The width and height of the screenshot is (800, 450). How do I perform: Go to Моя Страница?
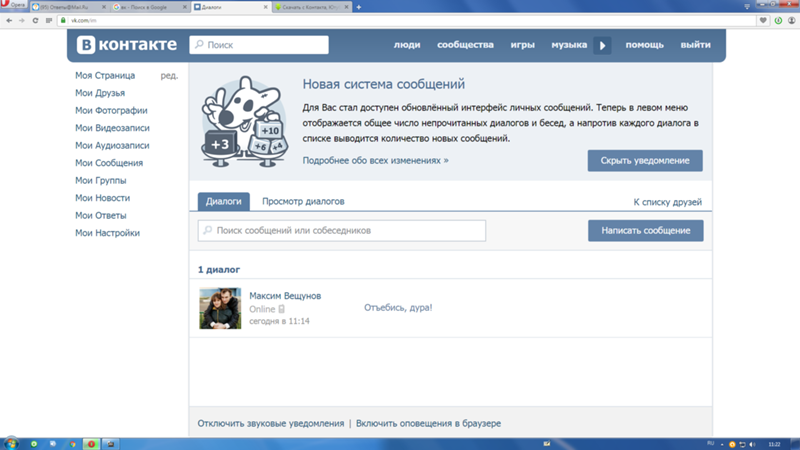point(105,75)
